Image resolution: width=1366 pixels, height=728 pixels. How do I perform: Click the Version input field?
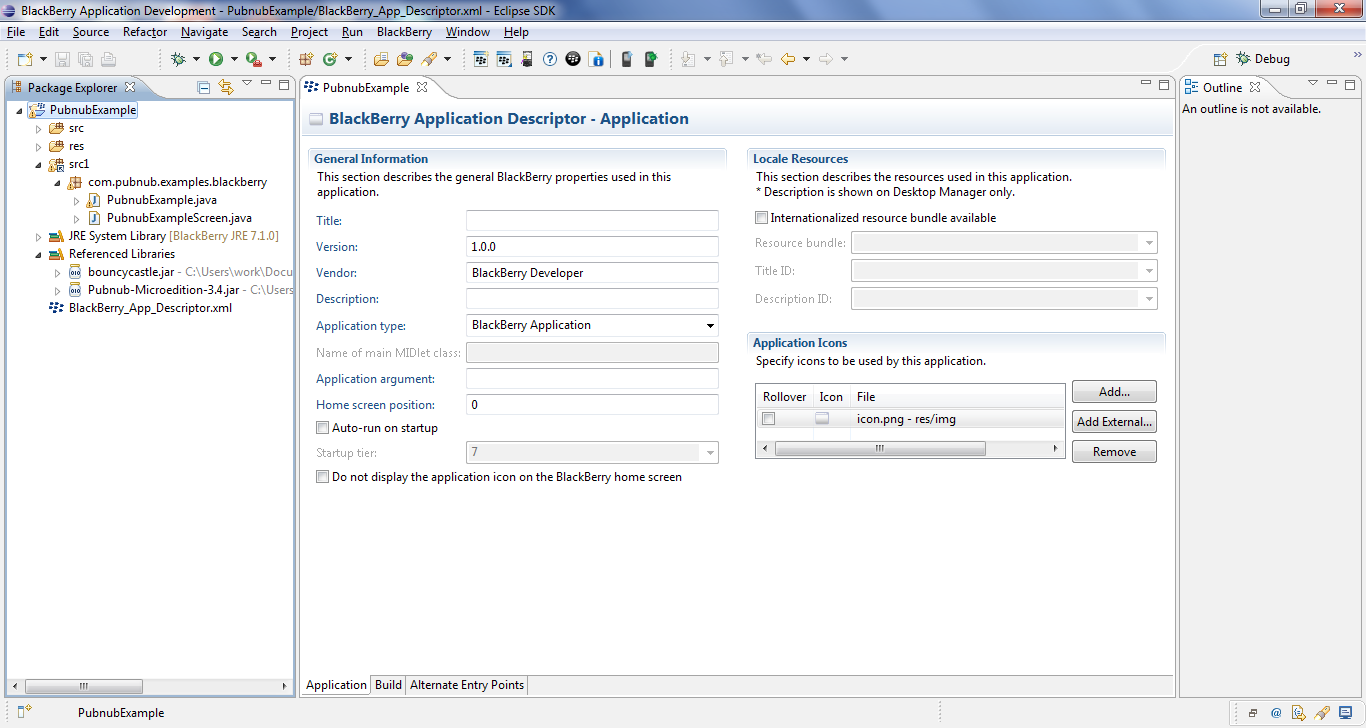coord(591,246)
